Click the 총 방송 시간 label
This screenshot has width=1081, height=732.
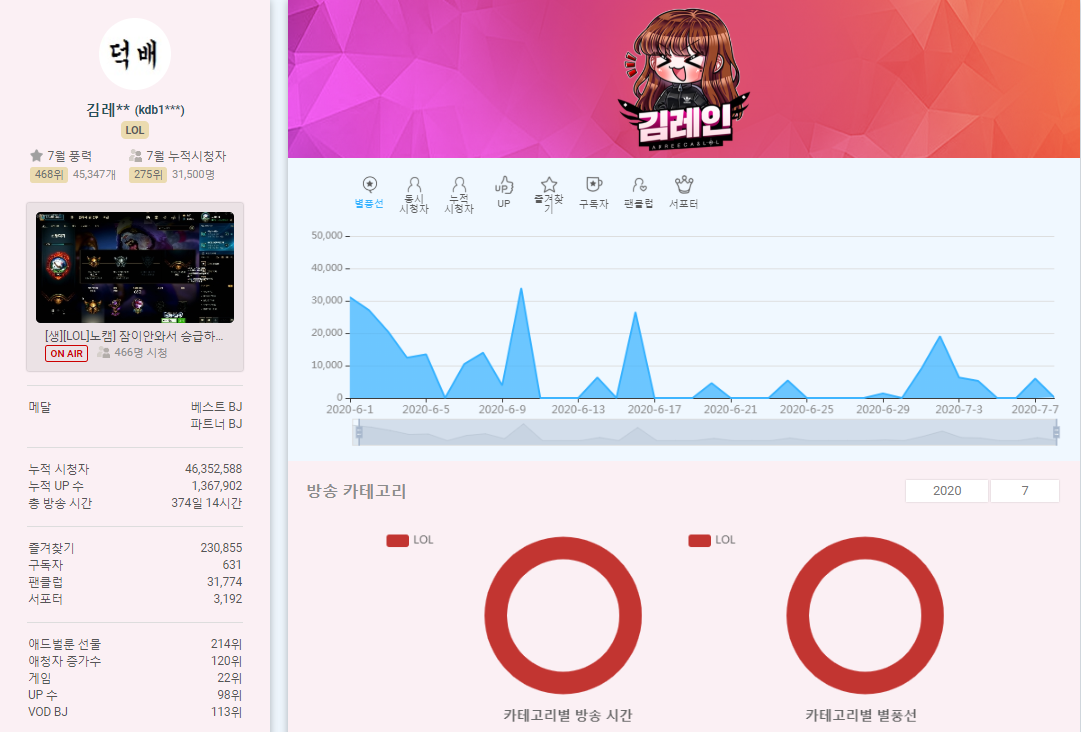point(60,503)
